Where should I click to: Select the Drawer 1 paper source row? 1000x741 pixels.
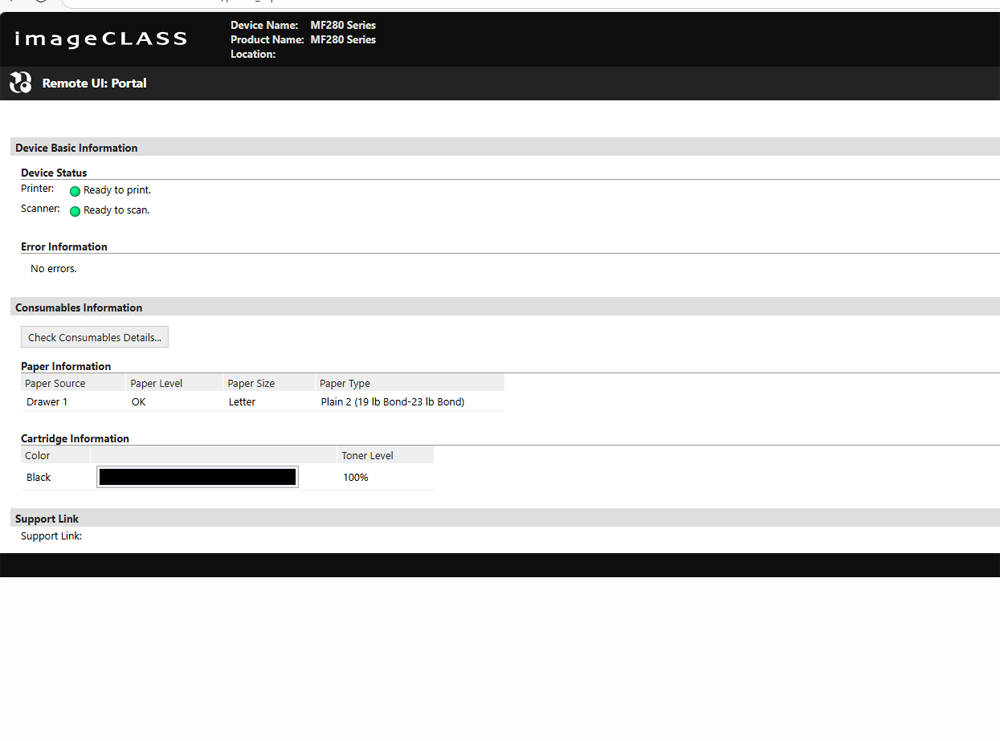point(47,402)
